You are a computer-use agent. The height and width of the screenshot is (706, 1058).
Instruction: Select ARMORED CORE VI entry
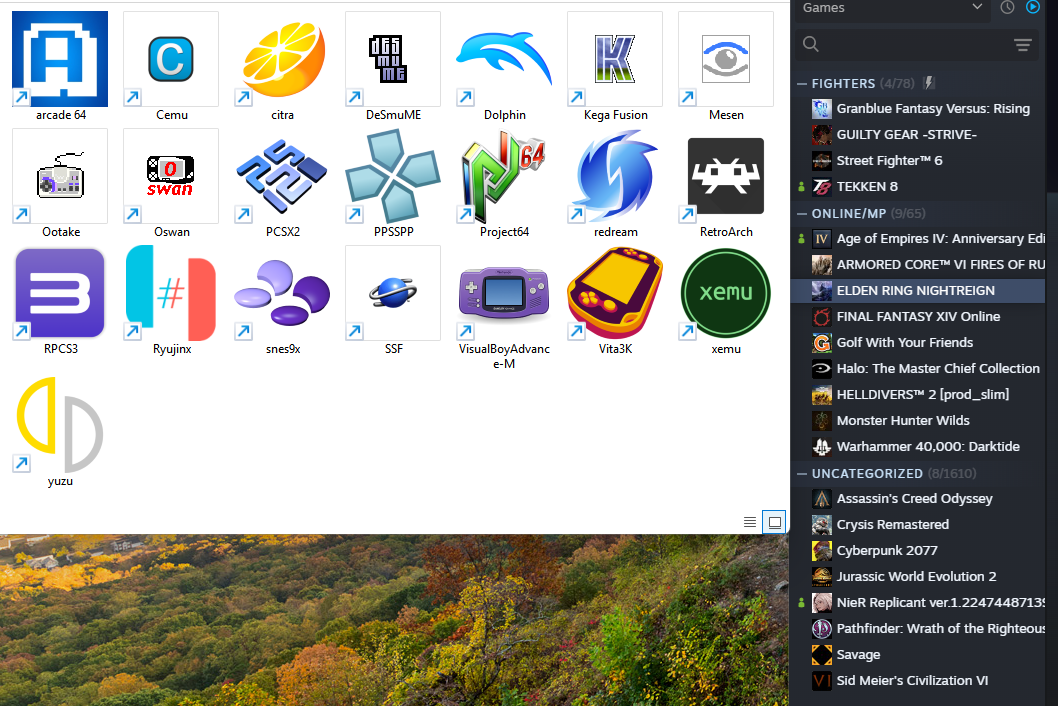(918, 265)
